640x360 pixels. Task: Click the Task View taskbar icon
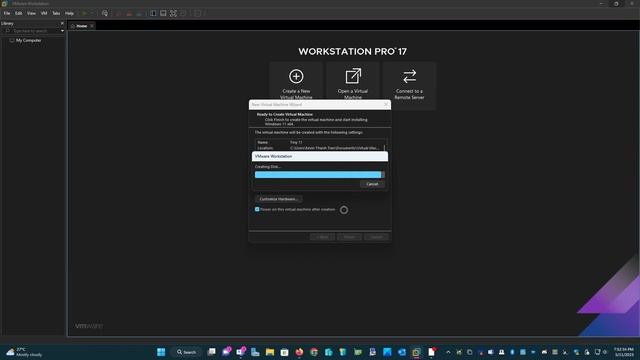pos(211,352)
